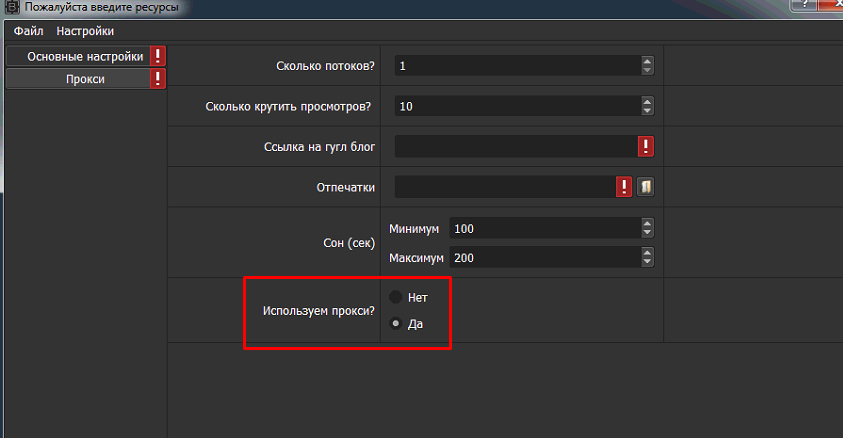Viewport: 843px width, 438px height.
Task: Click the red warning icon on Прокси tab
Action: pos(158,79)
